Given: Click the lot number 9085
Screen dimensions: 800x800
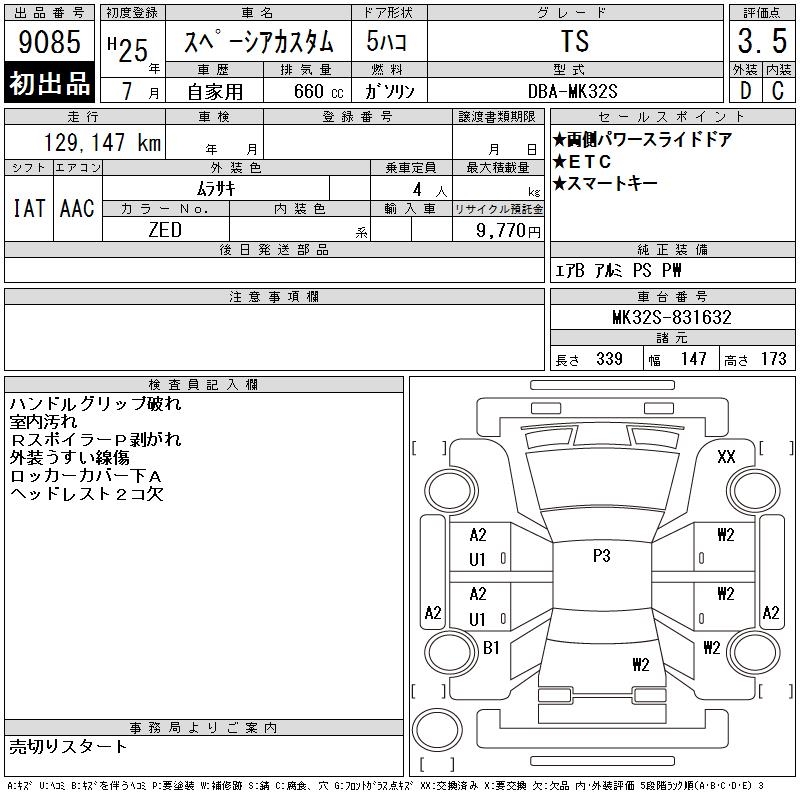Looking at the screenshot, I should pyautogui.click(x=50, y=43).
